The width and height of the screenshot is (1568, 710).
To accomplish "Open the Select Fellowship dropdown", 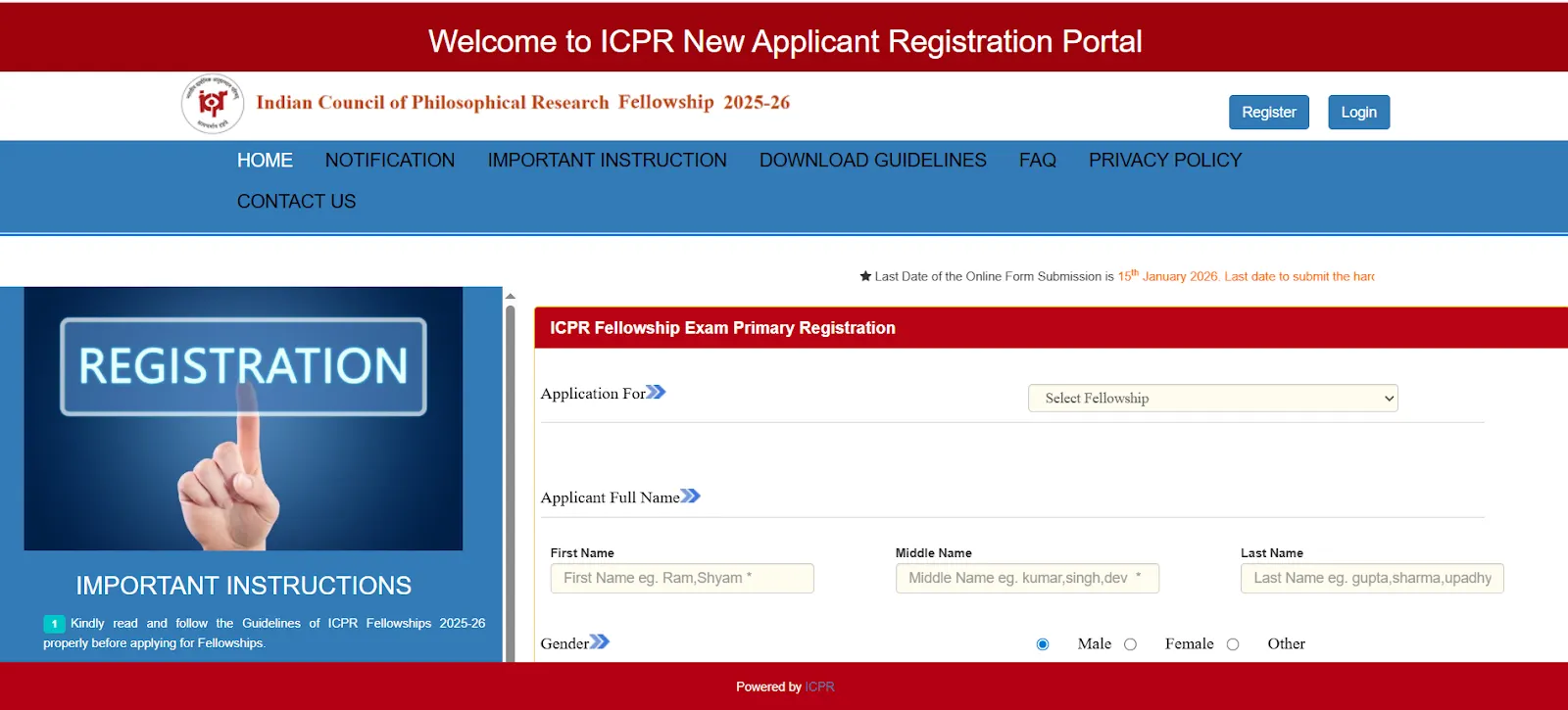I will 1212,398.
